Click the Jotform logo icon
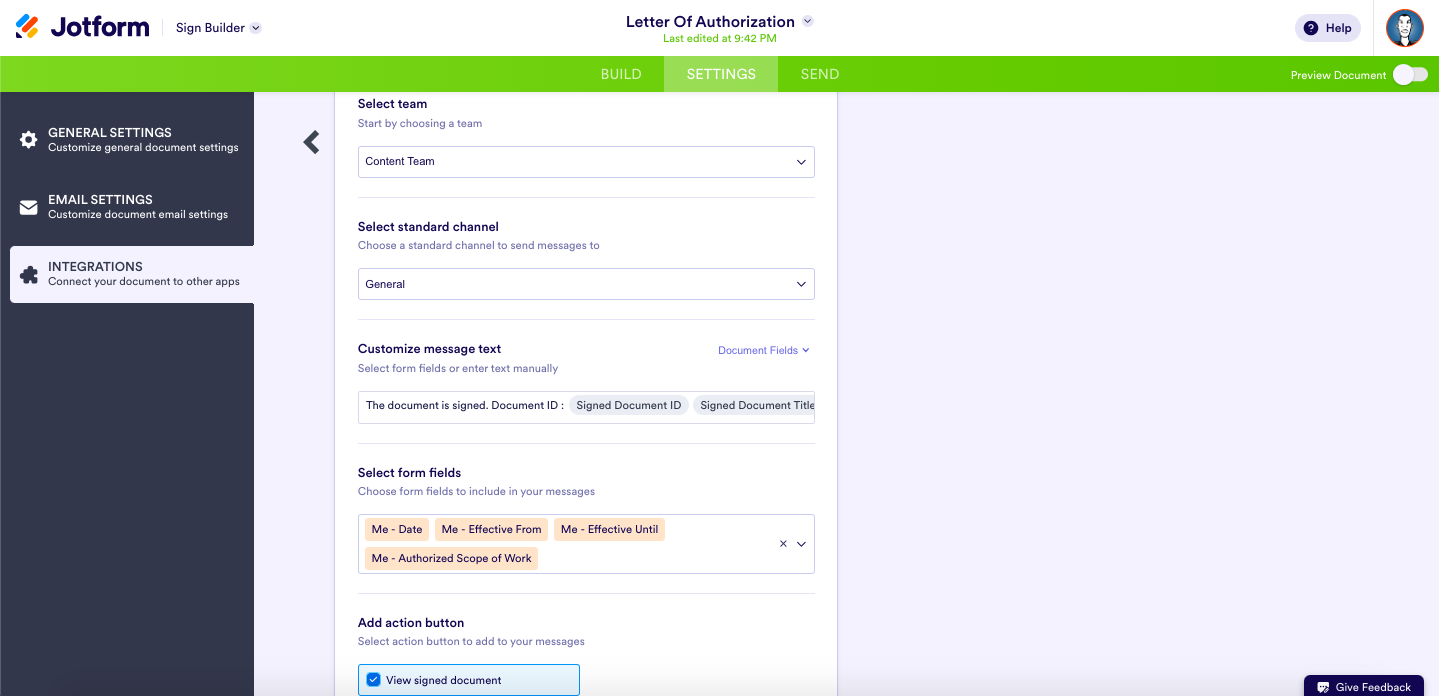 point(28,27)
